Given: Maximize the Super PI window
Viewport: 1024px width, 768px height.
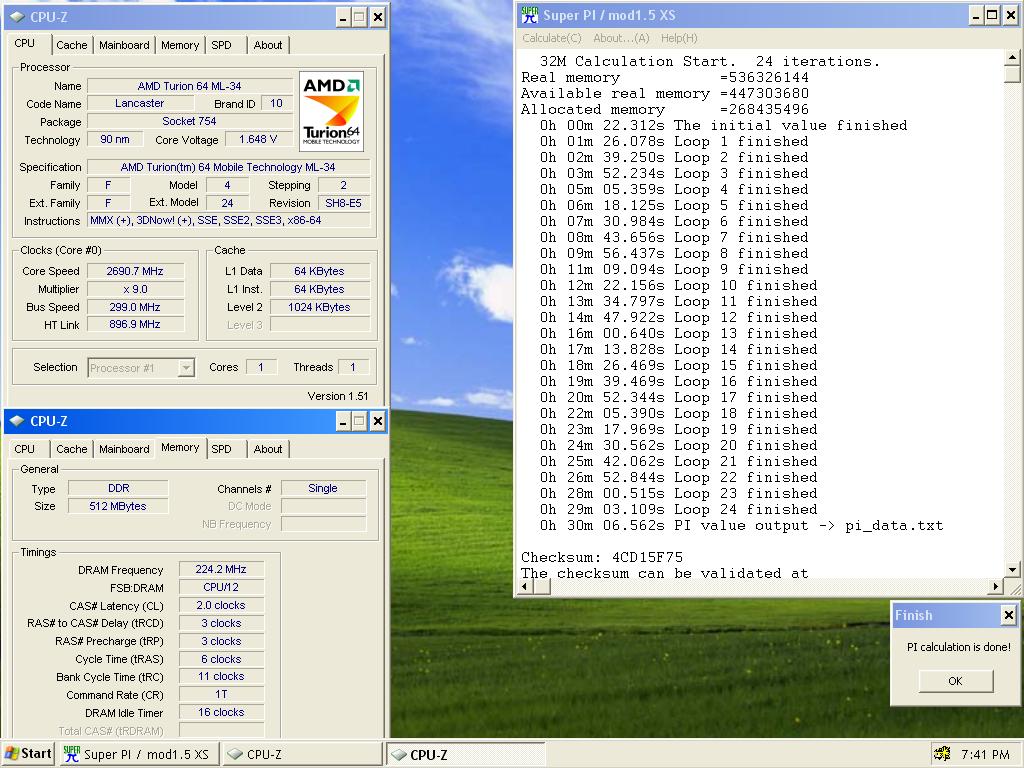Looking at the screenshot, I should coord(993,15).
